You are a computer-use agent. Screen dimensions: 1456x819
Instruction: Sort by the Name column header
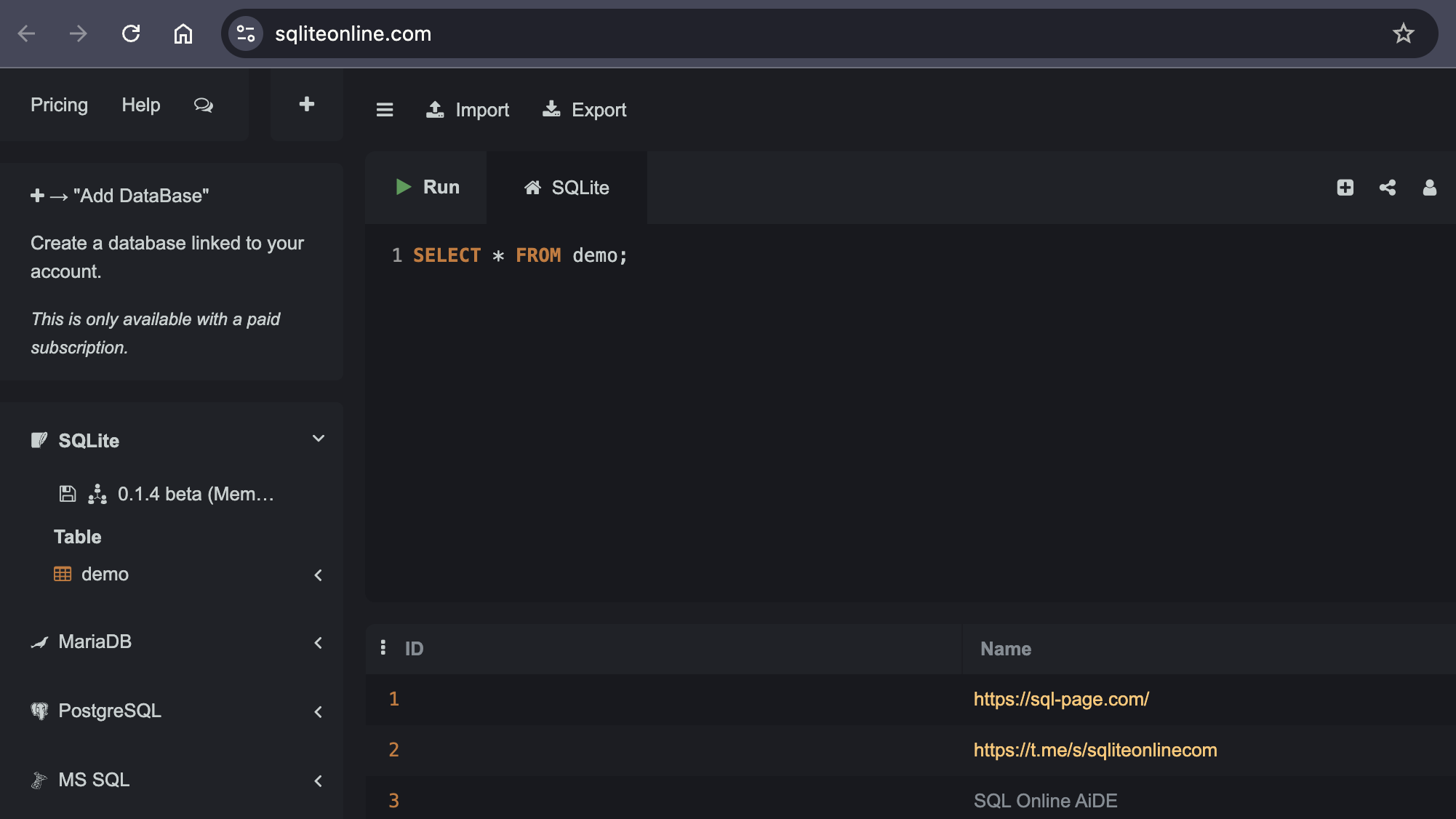(x=1006, y=648)
